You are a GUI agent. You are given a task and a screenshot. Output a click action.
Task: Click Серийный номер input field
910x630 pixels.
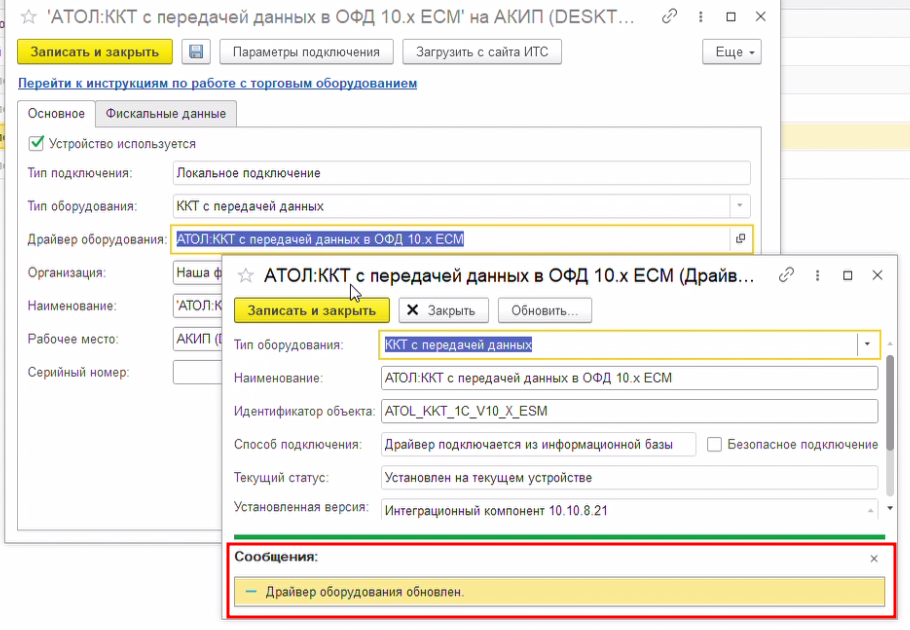[197, 372]
